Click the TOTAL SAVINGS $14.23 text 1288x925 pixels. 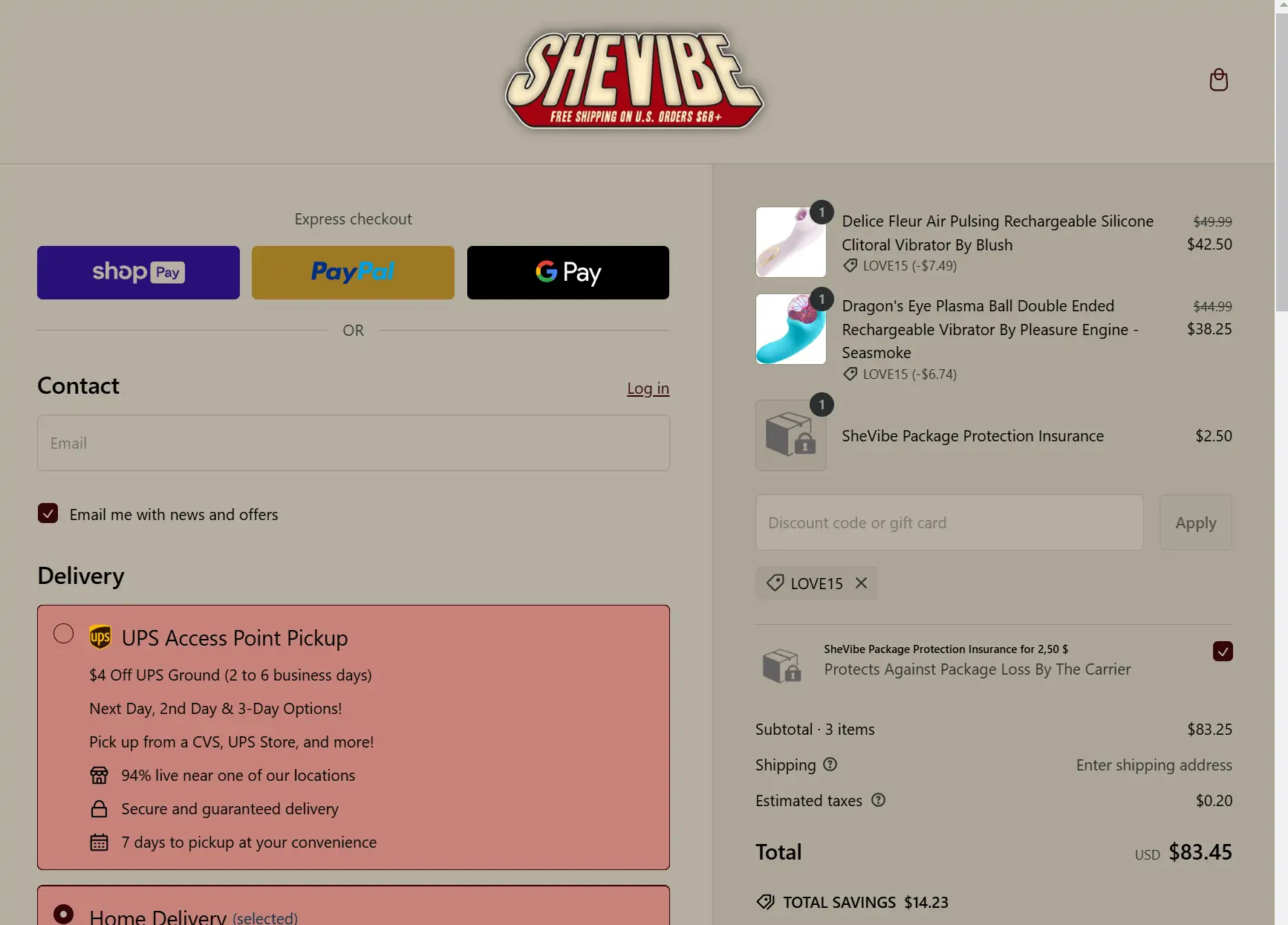coord(865,902)
